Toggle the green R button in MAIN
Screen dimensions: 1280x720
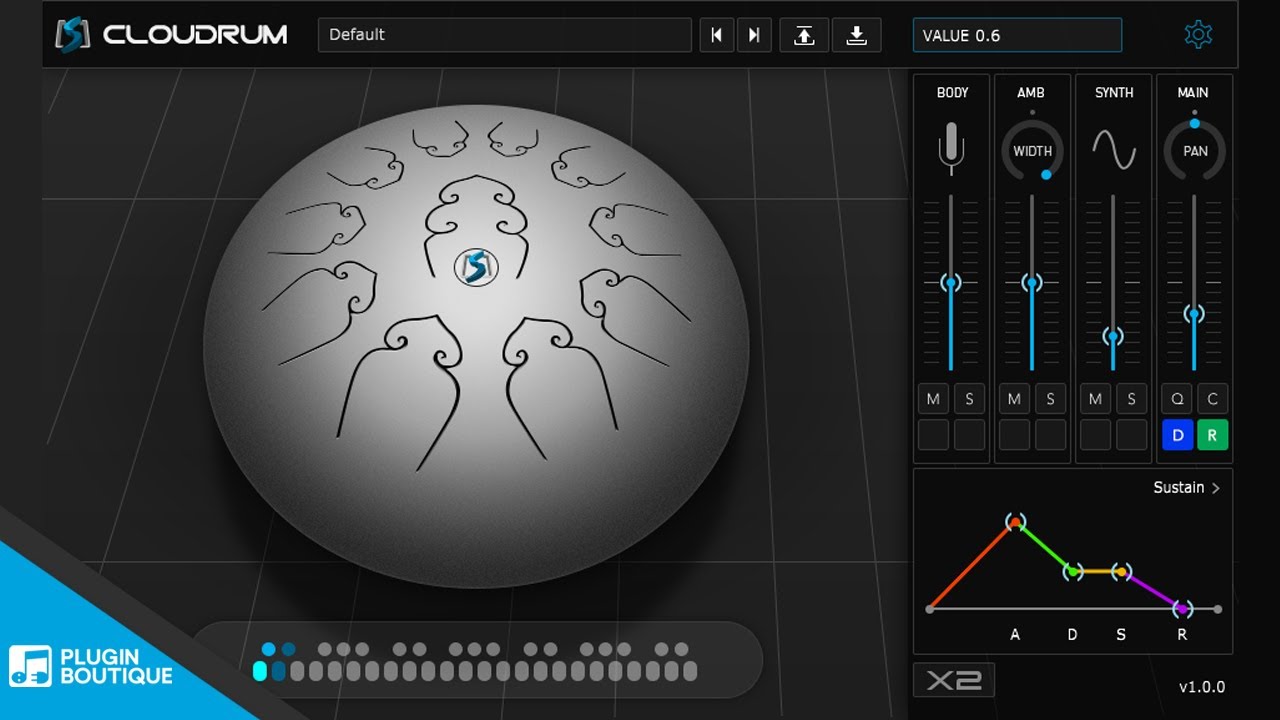point(1213,435)
